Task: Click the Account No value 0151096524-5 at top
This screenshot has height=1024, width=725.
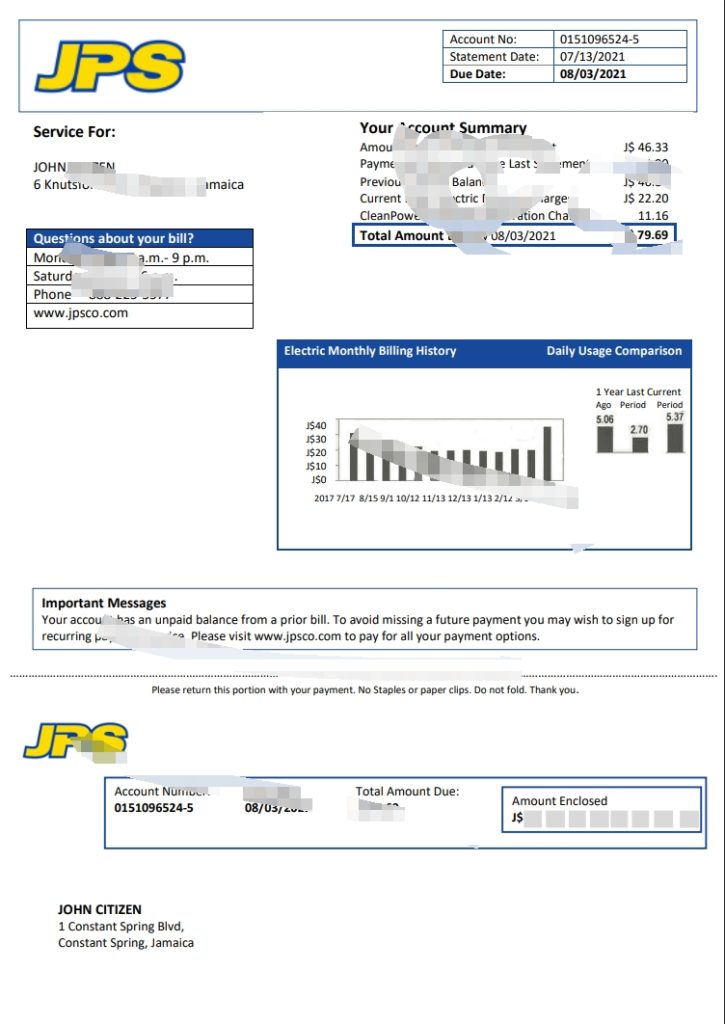Action: 600,40
